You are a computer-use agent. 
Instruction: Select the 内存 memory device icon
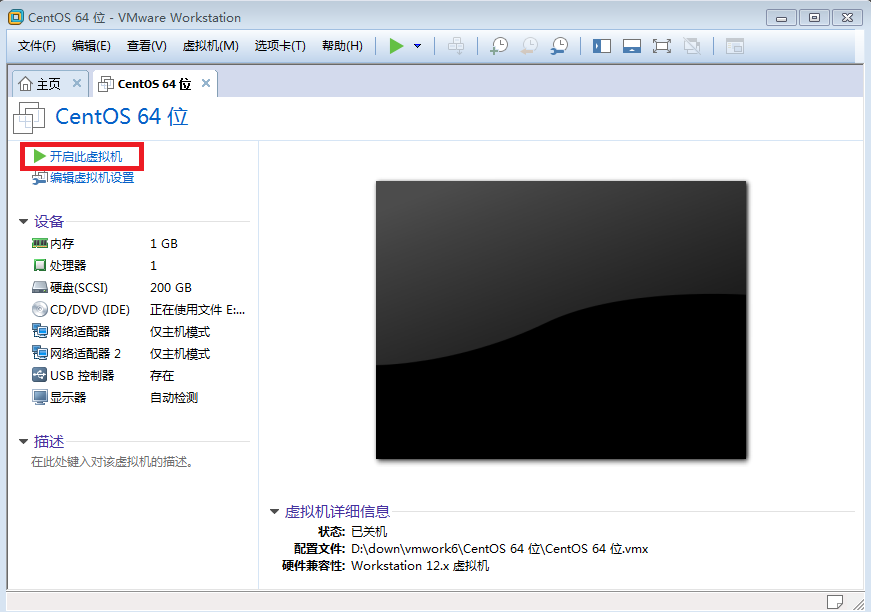click(39, 243)
